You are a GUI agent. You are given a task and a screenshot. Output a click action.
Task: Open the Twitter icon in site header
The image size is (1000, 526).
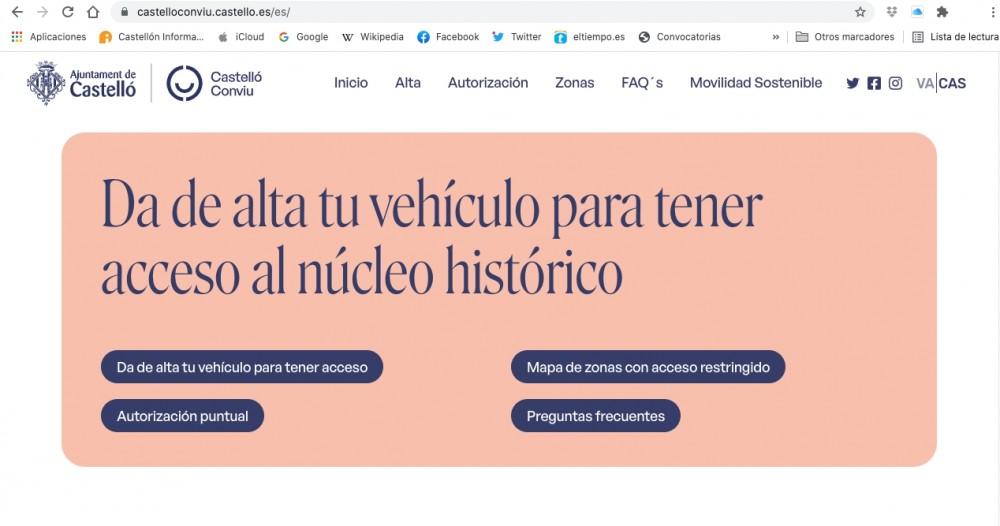click(852, 83)
